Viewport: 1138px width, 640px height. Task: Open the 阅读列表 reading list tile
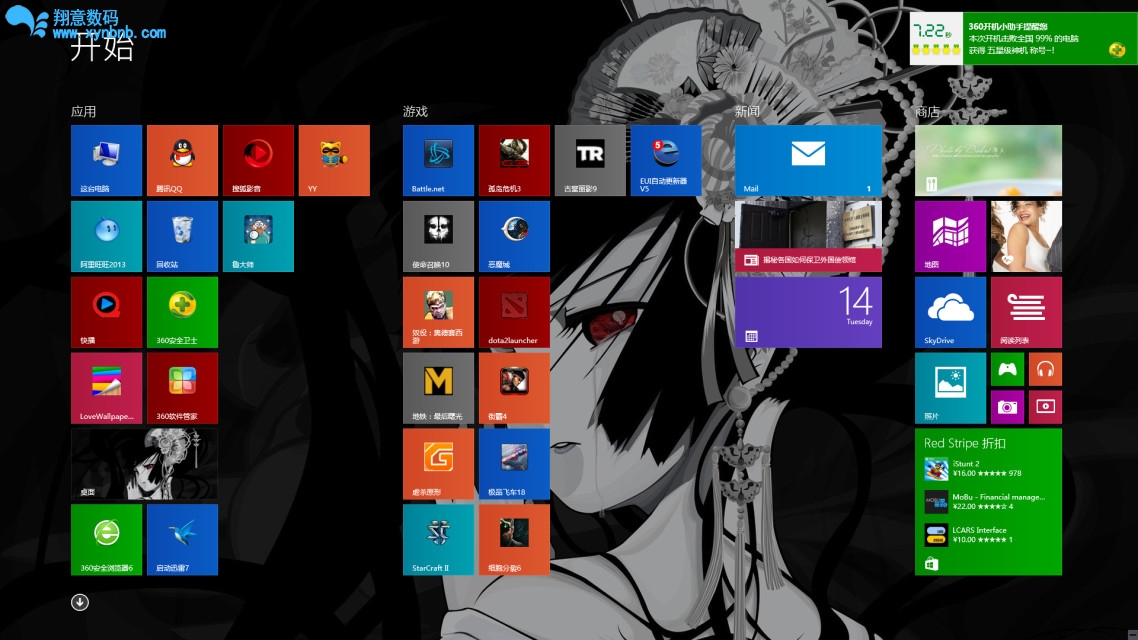click(1026, 312)
